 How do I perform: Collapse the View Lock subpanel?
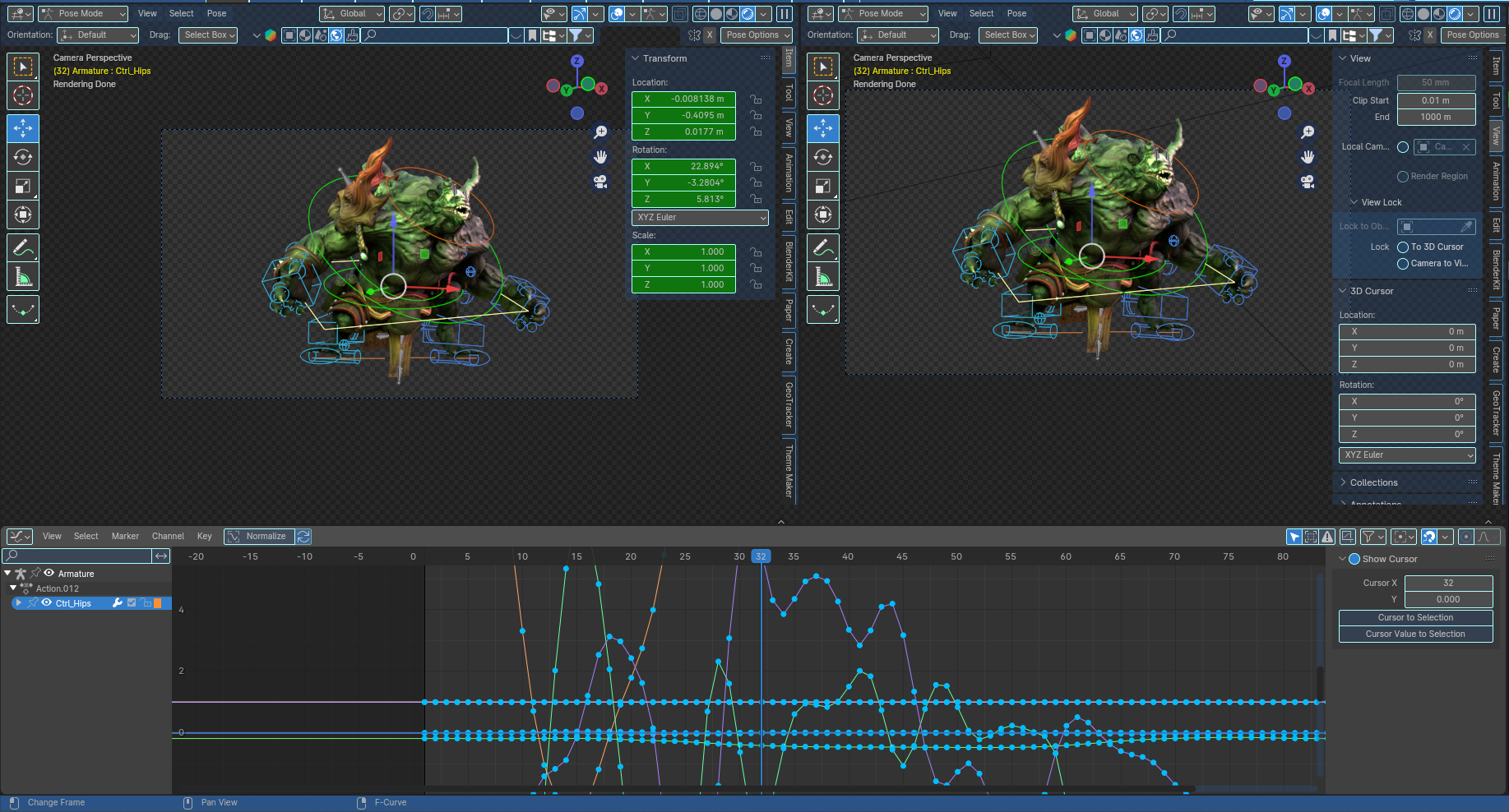pyautogui.click(x=1354, y=203)
